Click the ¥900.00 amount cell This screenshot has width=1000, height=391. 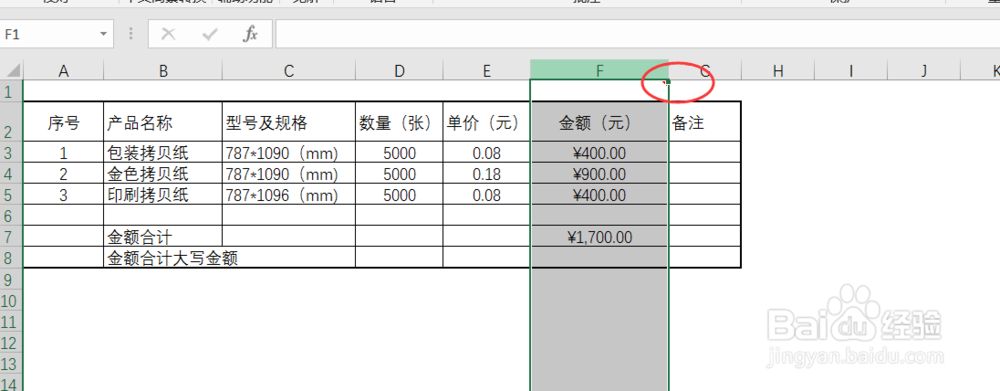point(599,173)
